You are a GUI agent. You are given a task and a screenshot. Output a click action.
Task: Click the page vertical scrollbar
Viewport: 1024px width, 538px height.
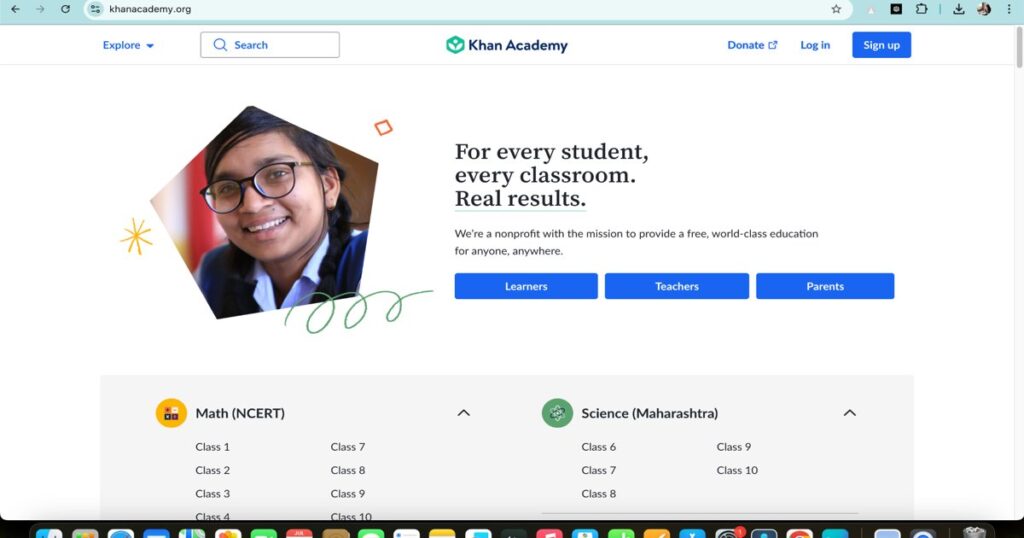tap(1019, 46)
